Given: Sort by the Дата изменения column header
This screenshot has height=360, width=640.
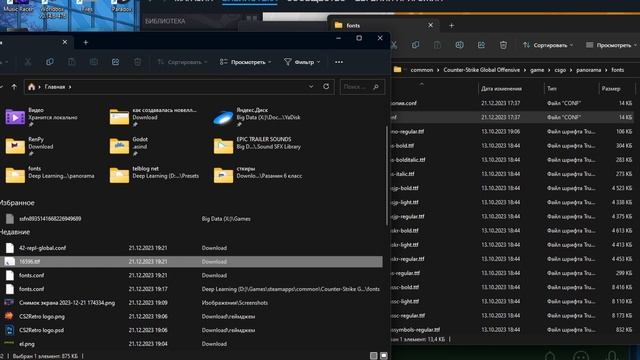Looking at the screenshot, I should click(501, 89).
